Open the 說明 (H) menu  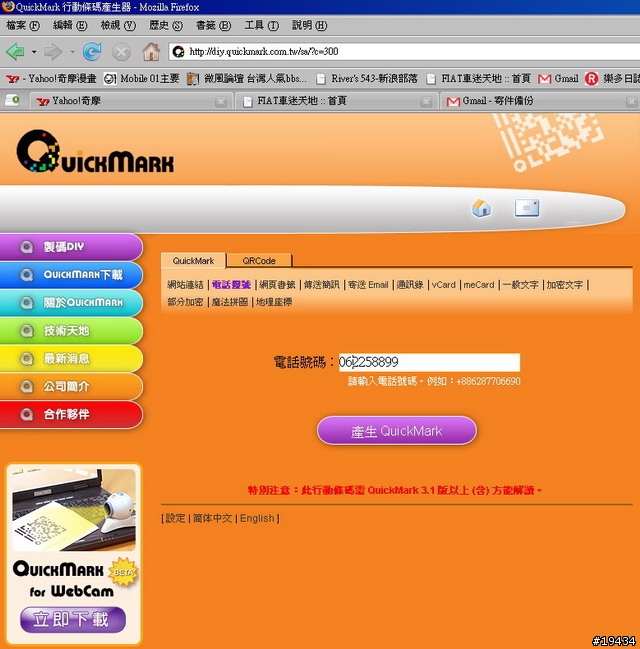coord(309,26)
